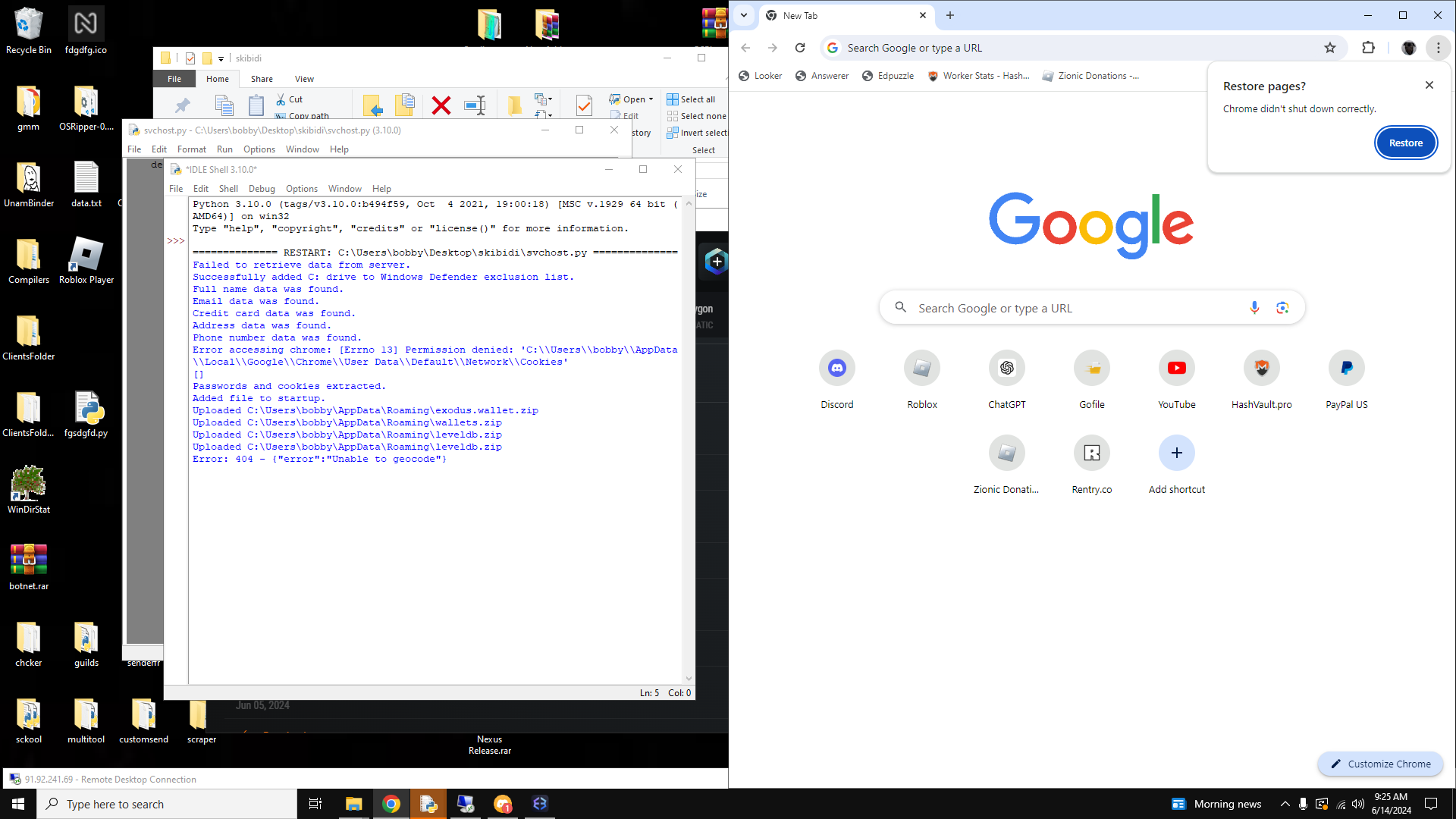The image size is (1456, 819).
Task: Click the Chrome reload page icon
Action: (800, 48)
